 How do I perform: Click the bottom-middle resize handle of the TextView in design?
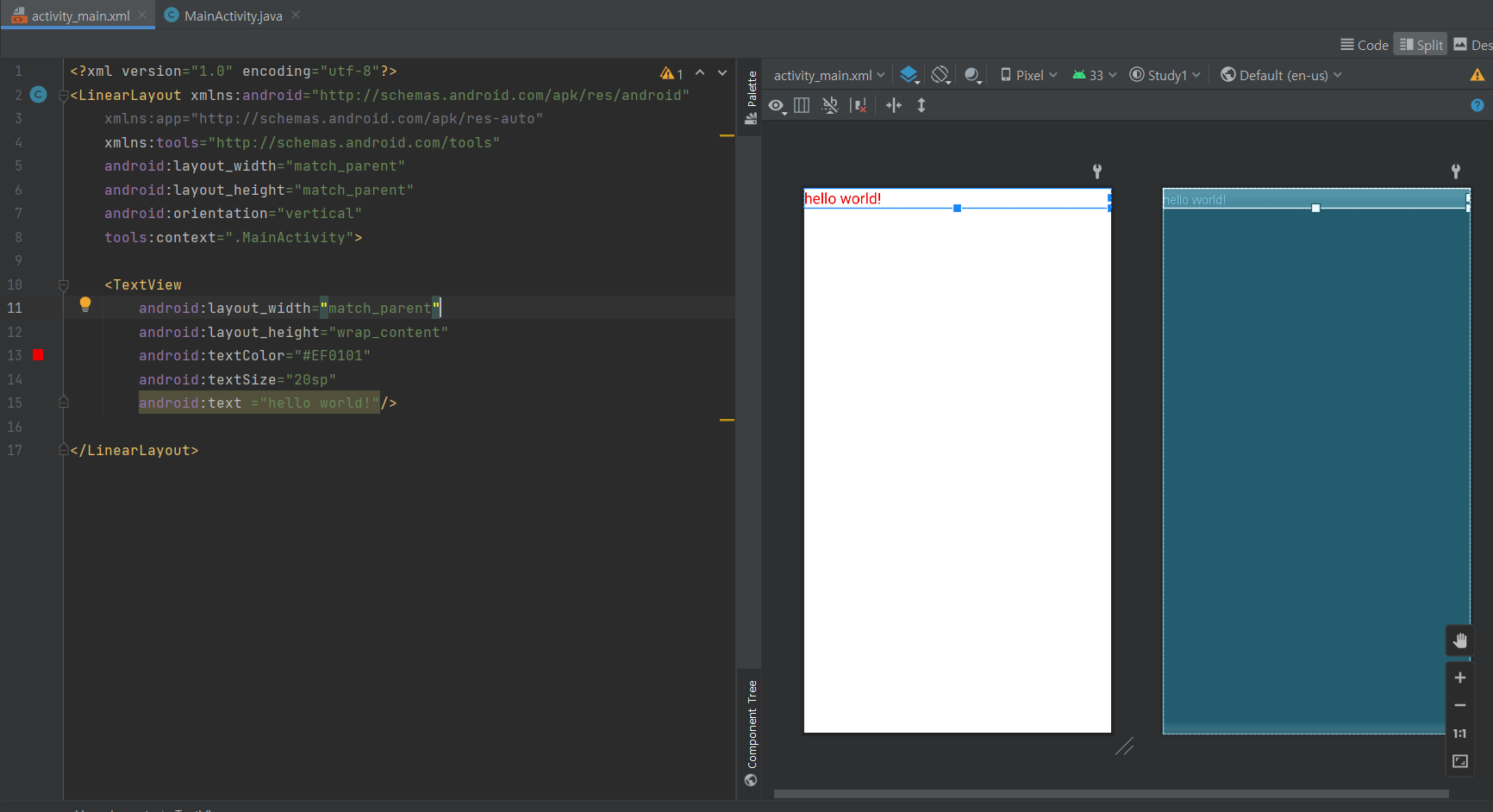(957, 208)
